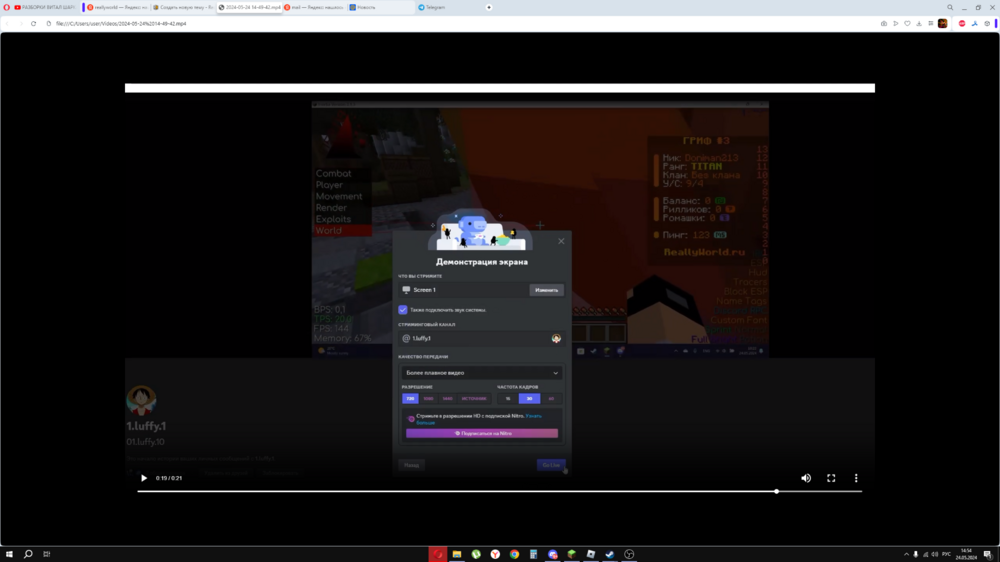Select Player category in cheat menu

coord(329,185)
